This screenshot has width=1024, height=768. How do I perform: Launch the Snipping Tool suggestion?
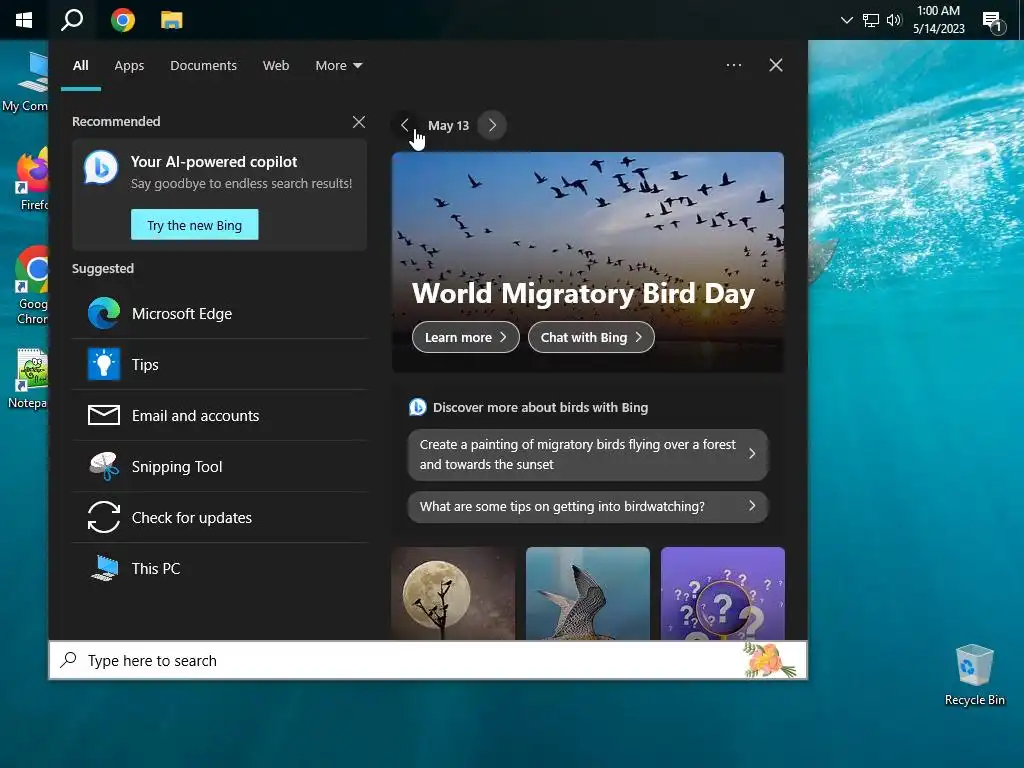click(x=219, y=466)
